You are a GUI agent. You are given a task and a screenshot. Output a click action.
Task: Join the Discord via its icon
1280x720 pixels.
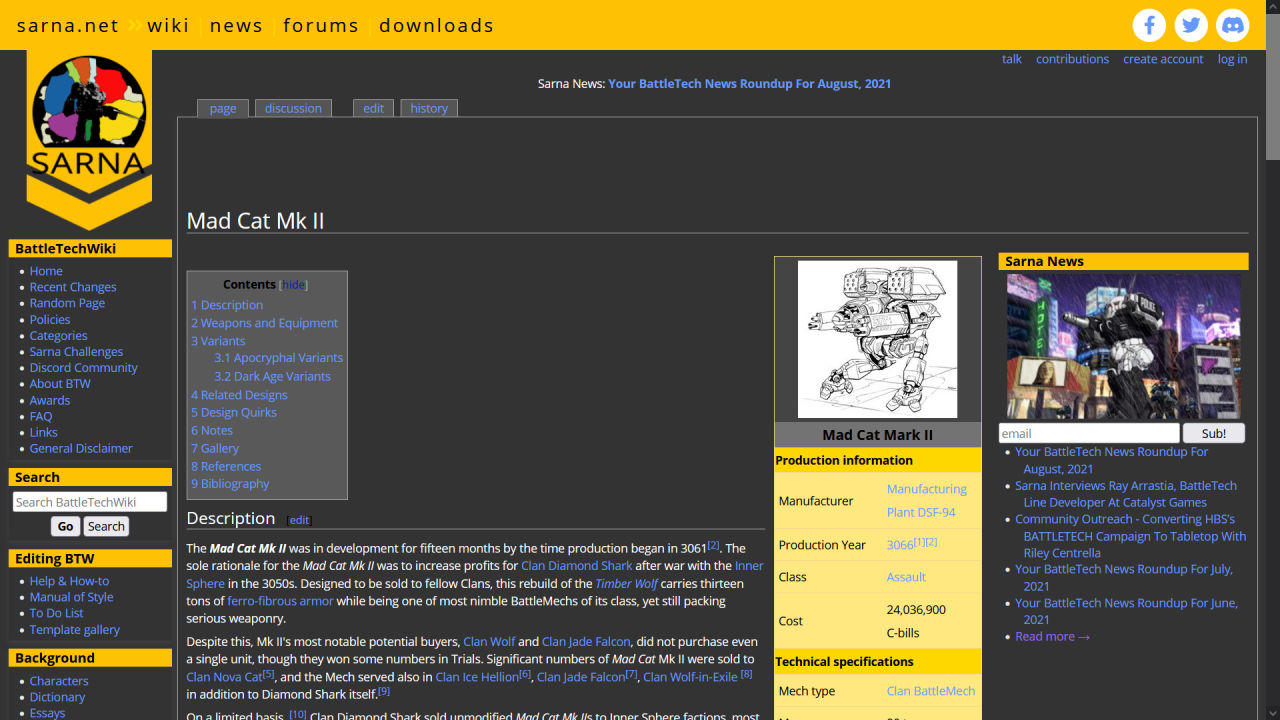coord(1232,25)
